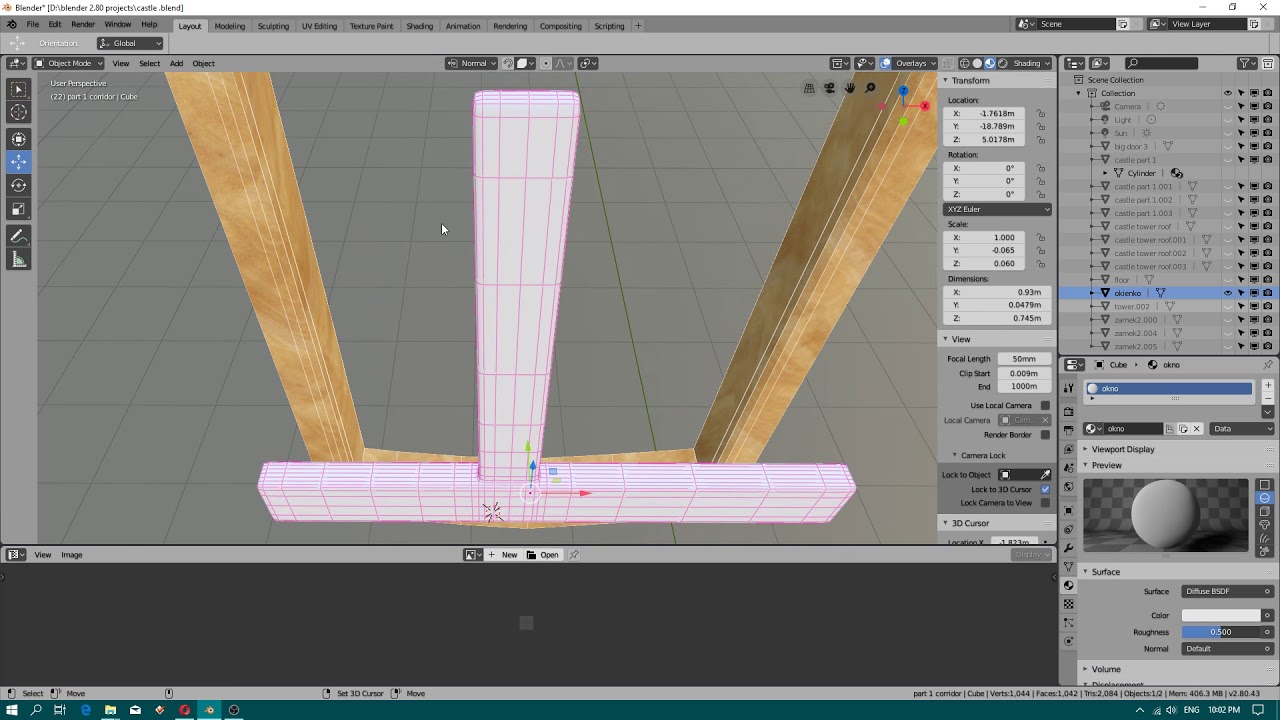Screen dimensions: 1280x720
Task: Choose the Rotate tool in toolbar
Action: coord(18,185)
